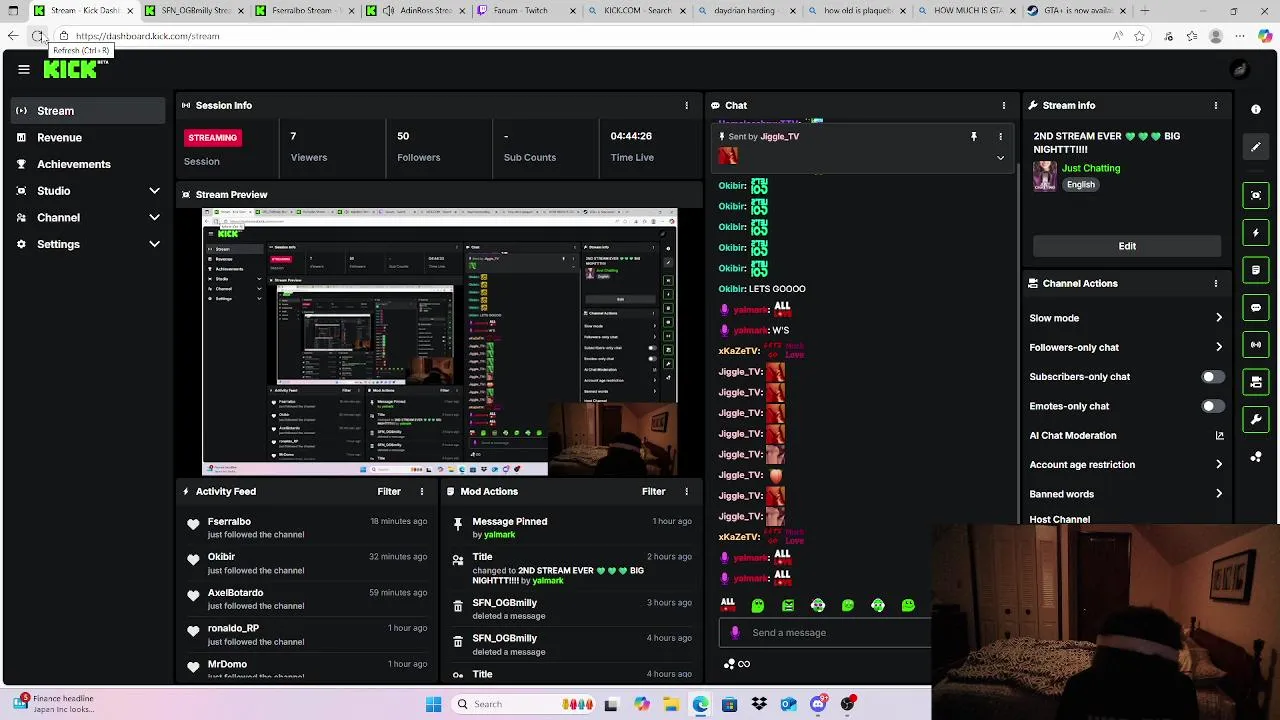Open Account age restriction options arrow
The width and height of the screenshot is (1280, 720).
click(x=1219, y=465)
